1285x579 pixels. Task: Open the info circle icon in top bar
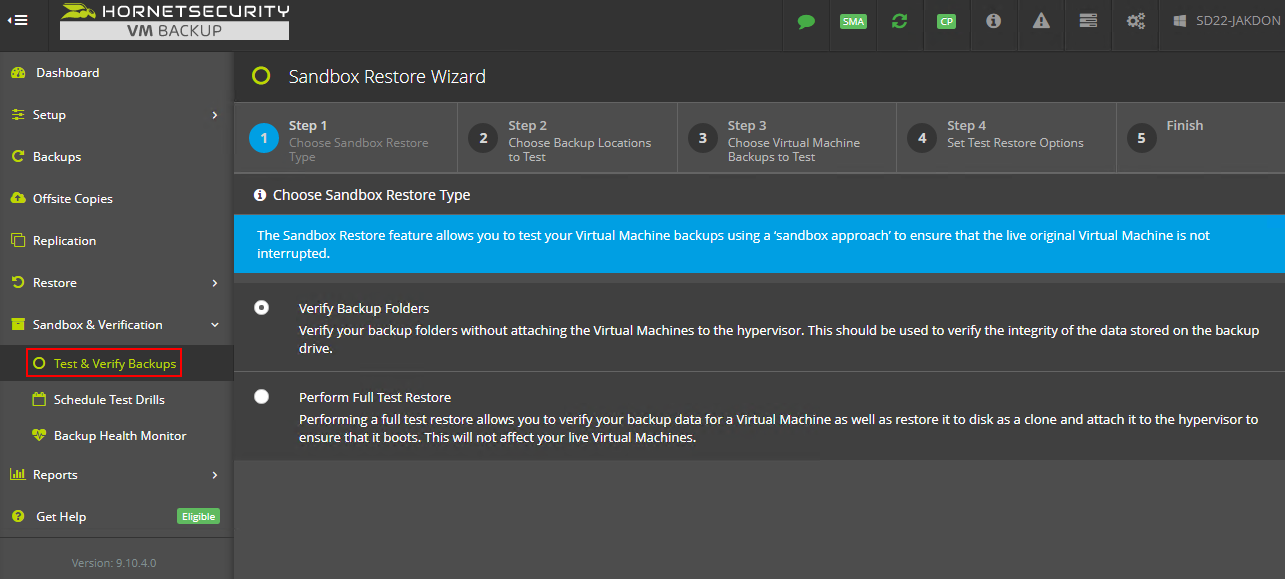point(993,21)
